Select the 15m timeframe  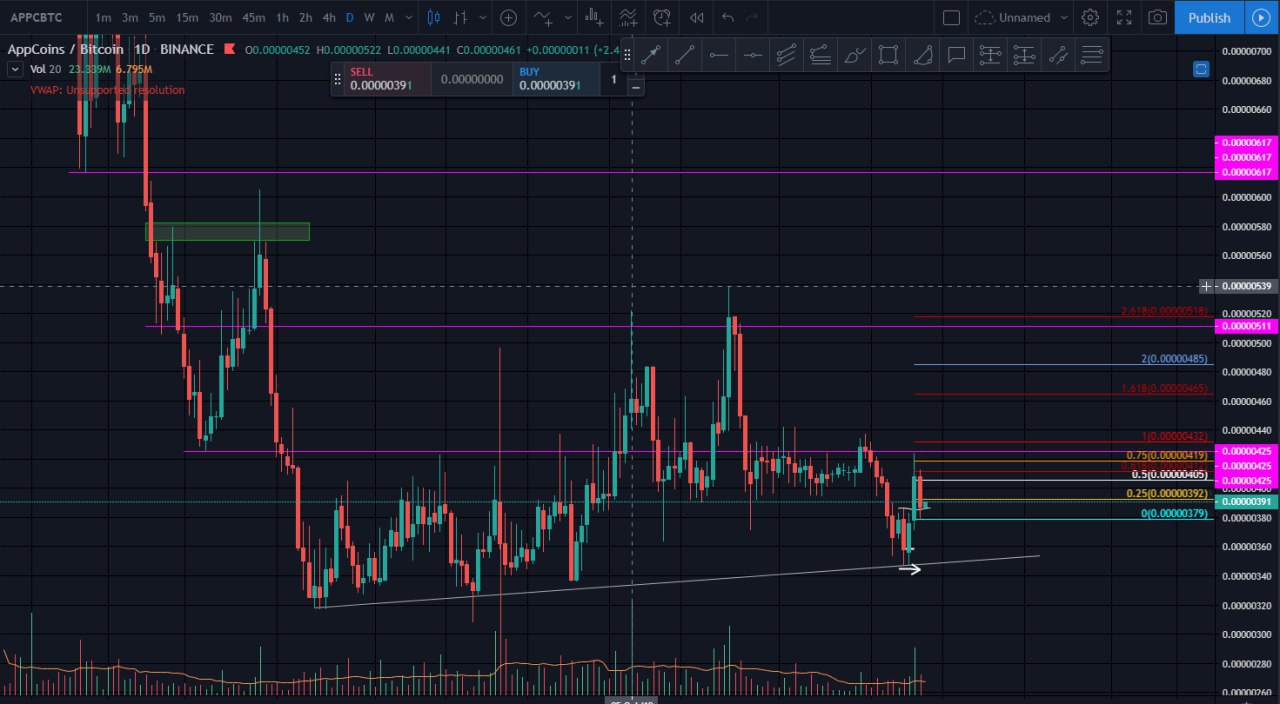[x=187, y=17]
